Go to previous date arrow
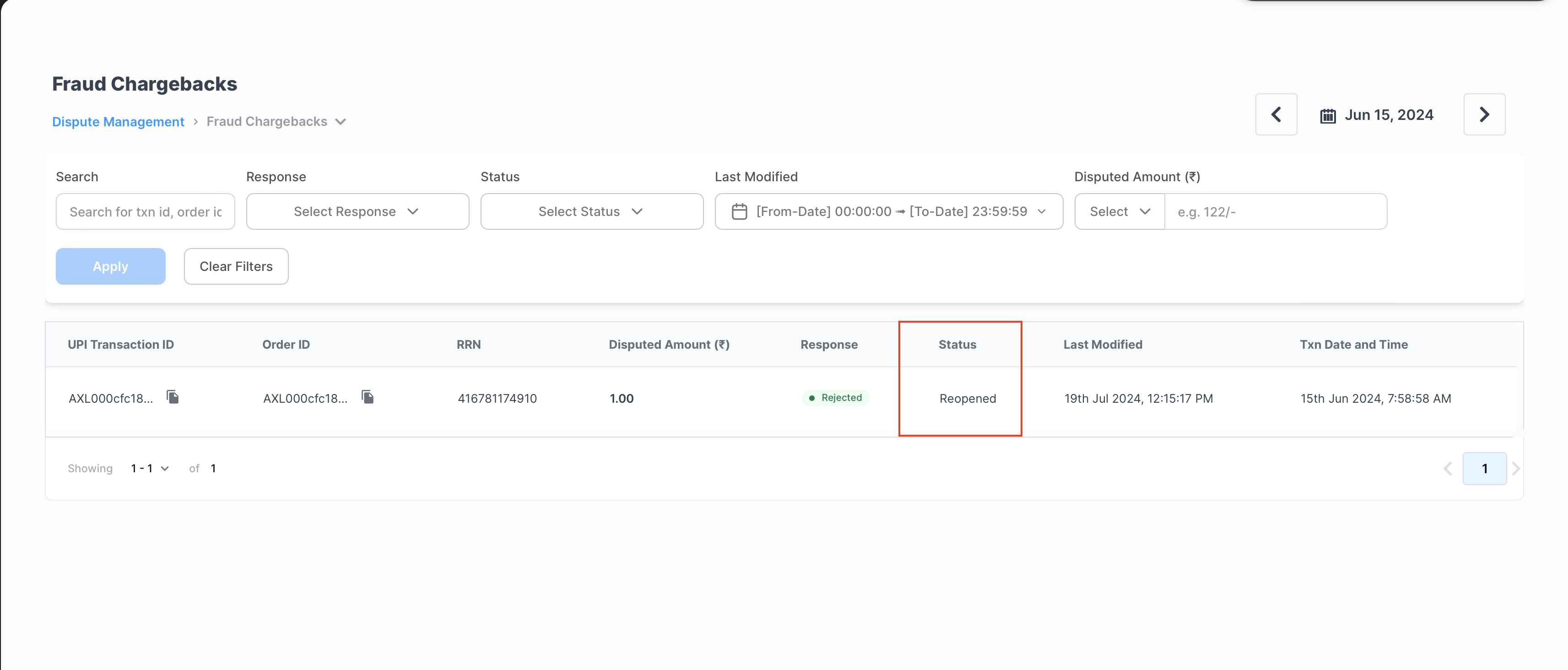This screenshot has width=1568, height=670. pos(1276,114)
